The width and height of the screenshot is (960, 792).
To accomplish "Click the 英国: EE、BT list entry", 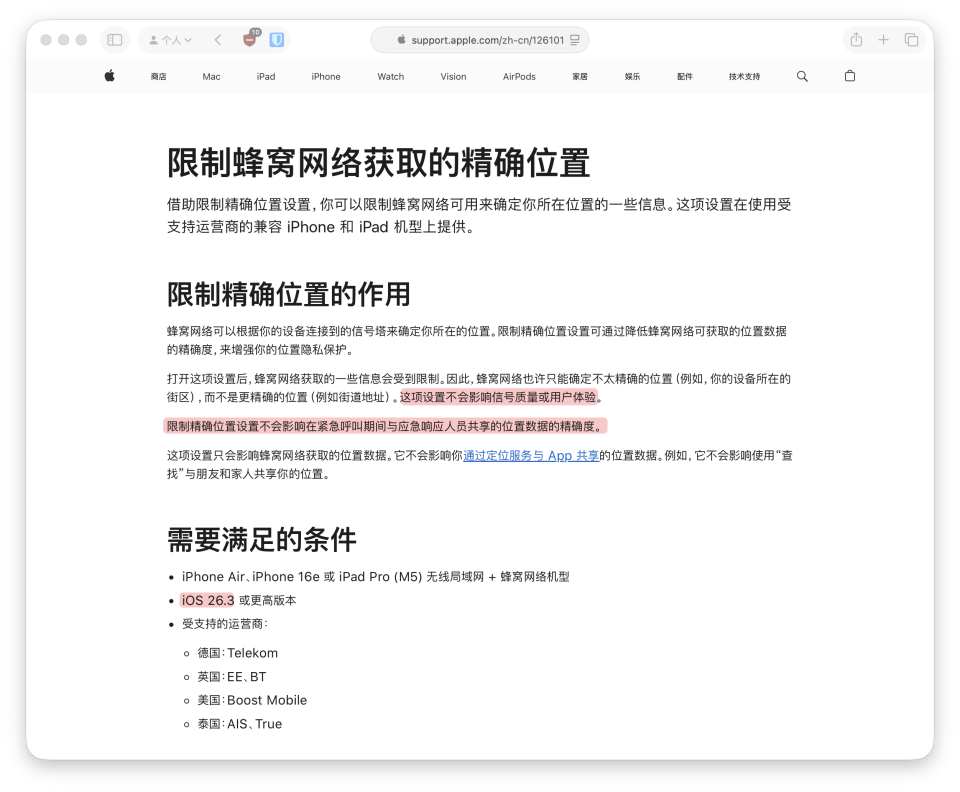I will coord(231,677).
